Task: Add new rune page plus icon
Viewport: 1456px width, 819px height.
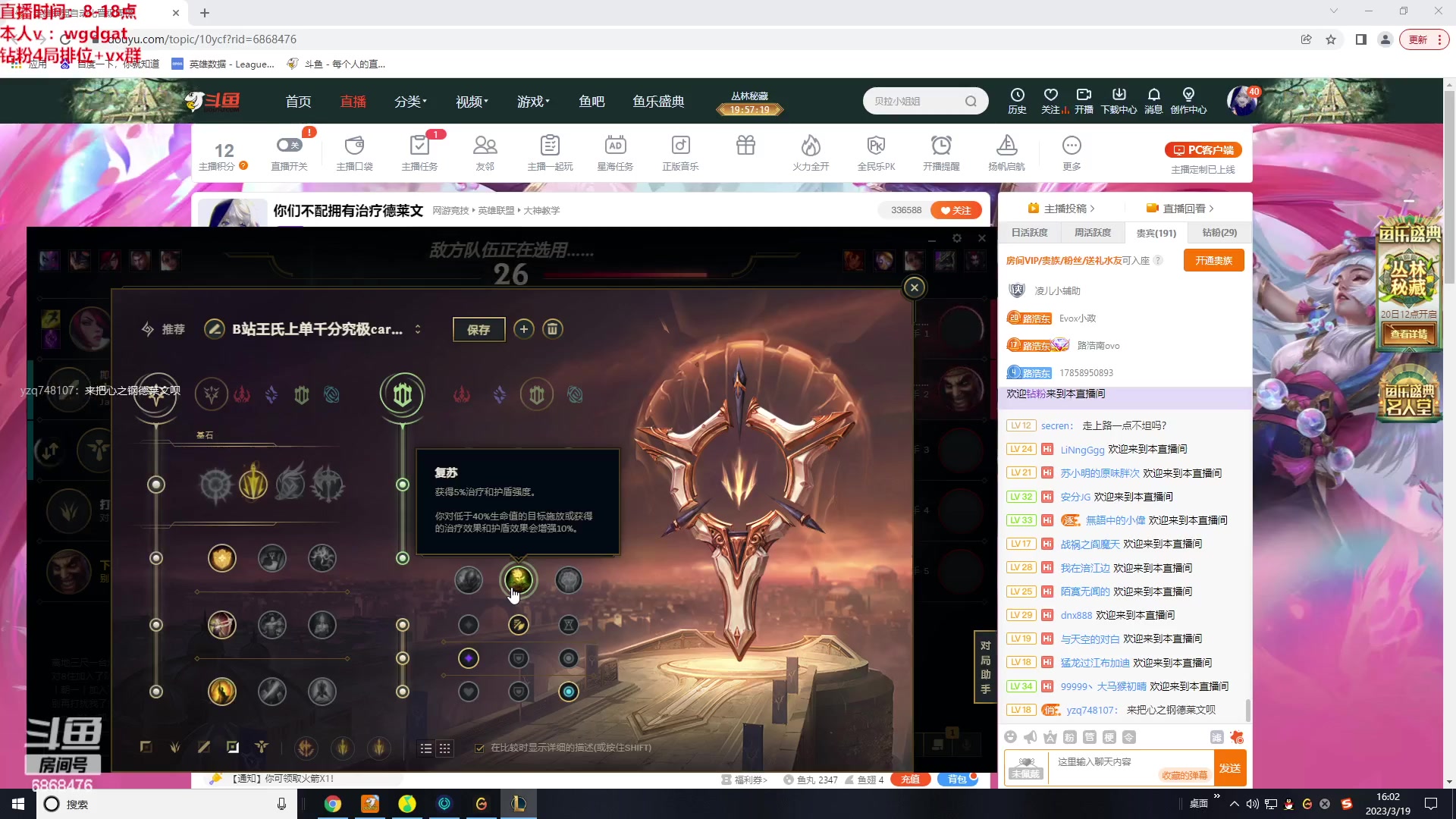Action: [523, 329]
